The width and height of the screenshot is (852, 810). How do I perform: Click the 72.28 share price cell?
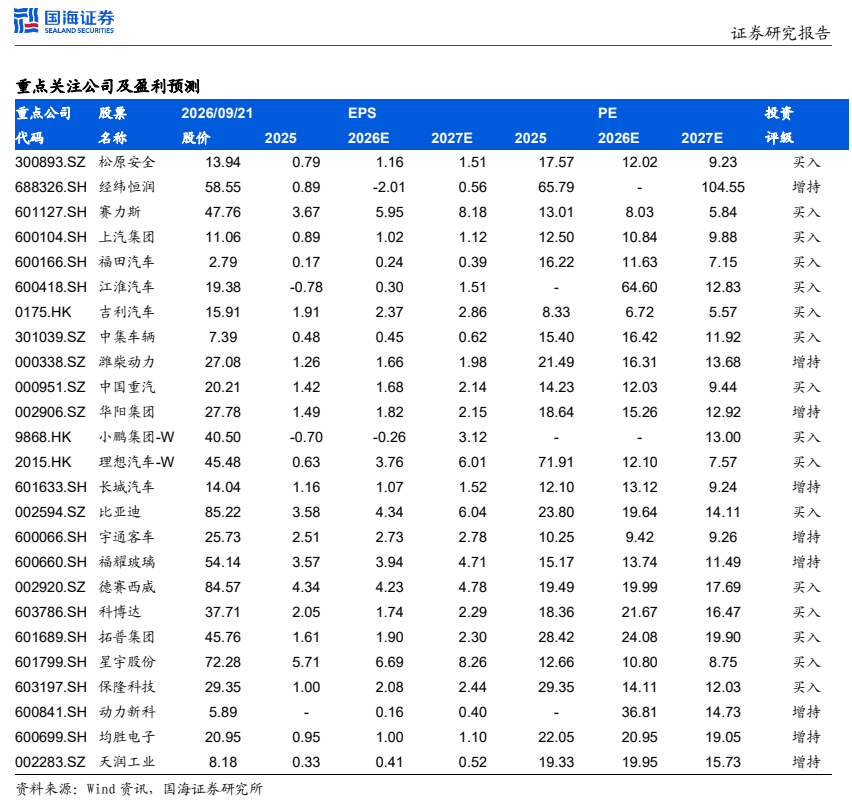[223, 662]
